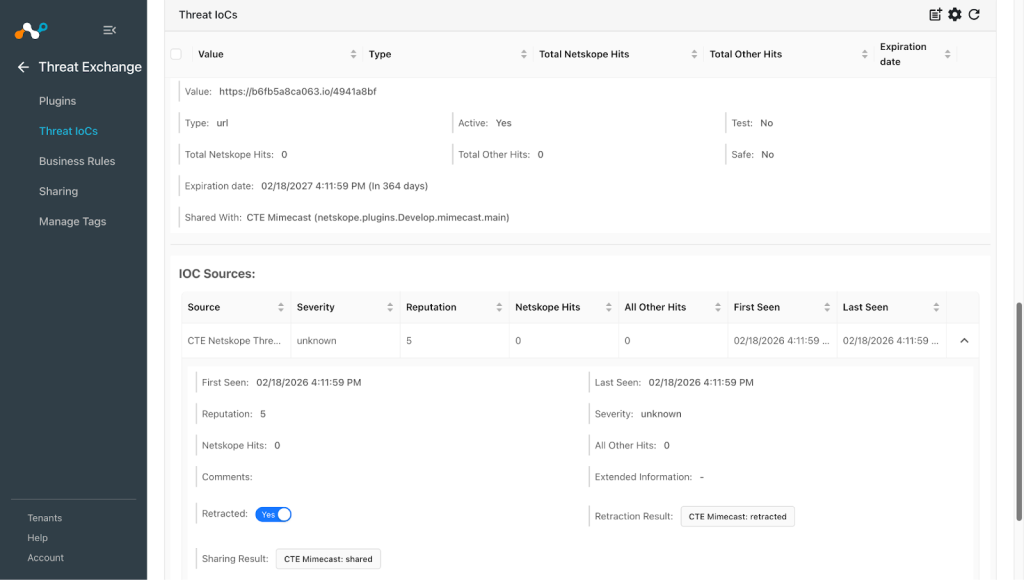
Task: Toggle the select-all checkbox in table header
Action: (176, 54)
